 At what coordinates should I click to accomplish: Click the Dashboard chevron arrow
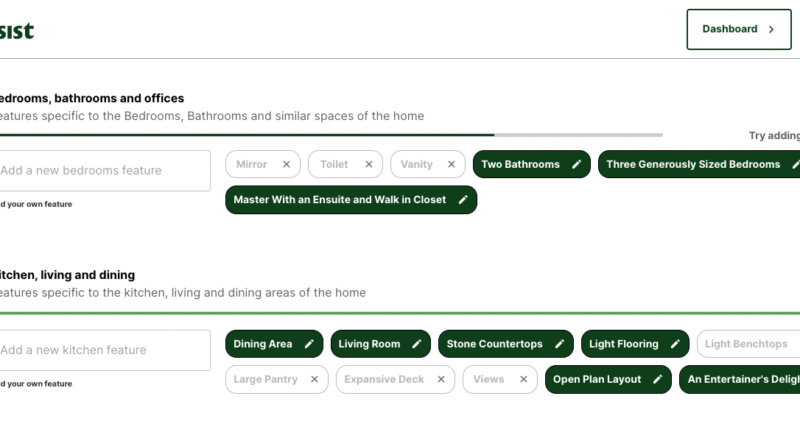click(x=771, y=30)
